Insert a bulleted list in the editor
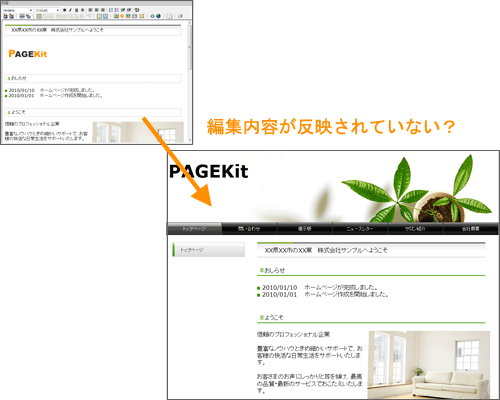The image size is (500, 400). [x=117, y=10]
